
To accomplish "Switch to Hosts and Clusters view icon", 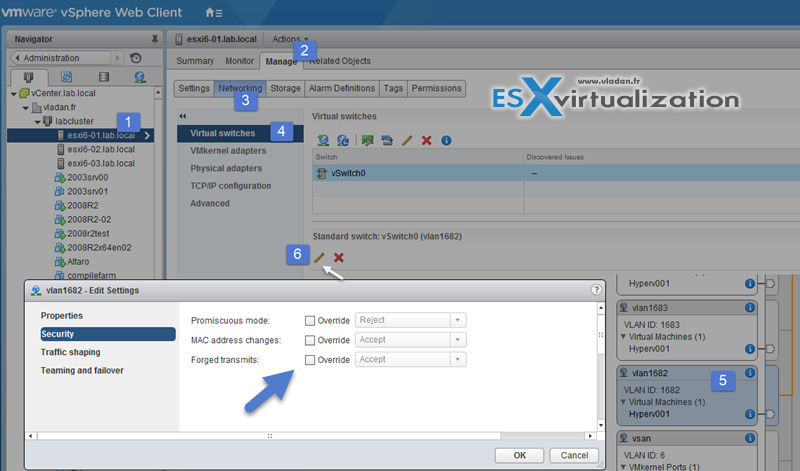I will pos(29,77).
